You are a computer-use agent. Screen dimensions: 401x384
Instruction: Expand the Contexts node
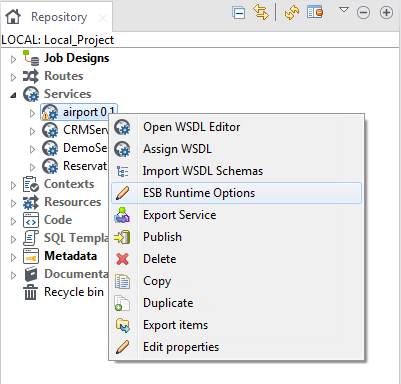click(13, 185)
